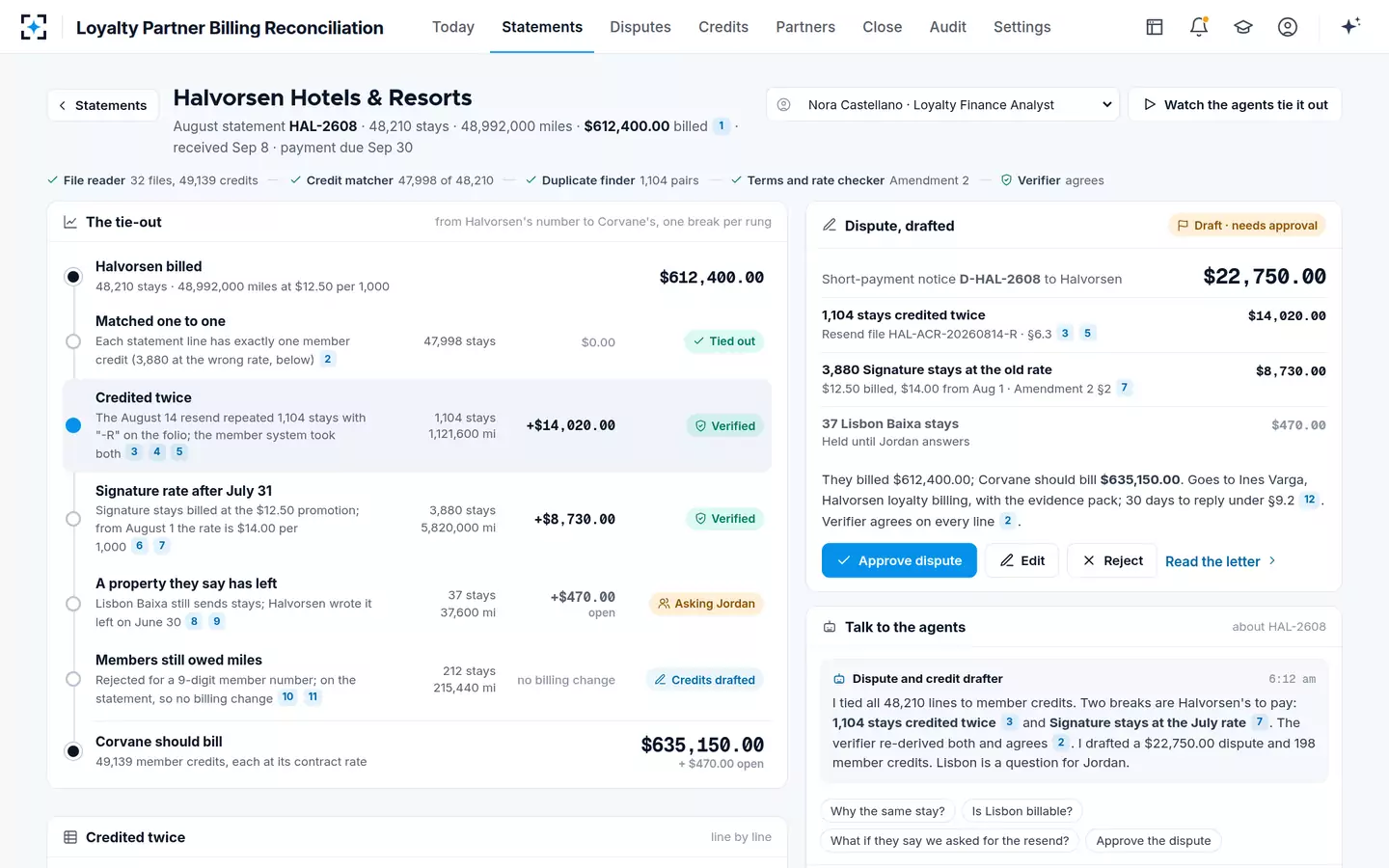Select the A property they say has left marker

pos(73,604)
